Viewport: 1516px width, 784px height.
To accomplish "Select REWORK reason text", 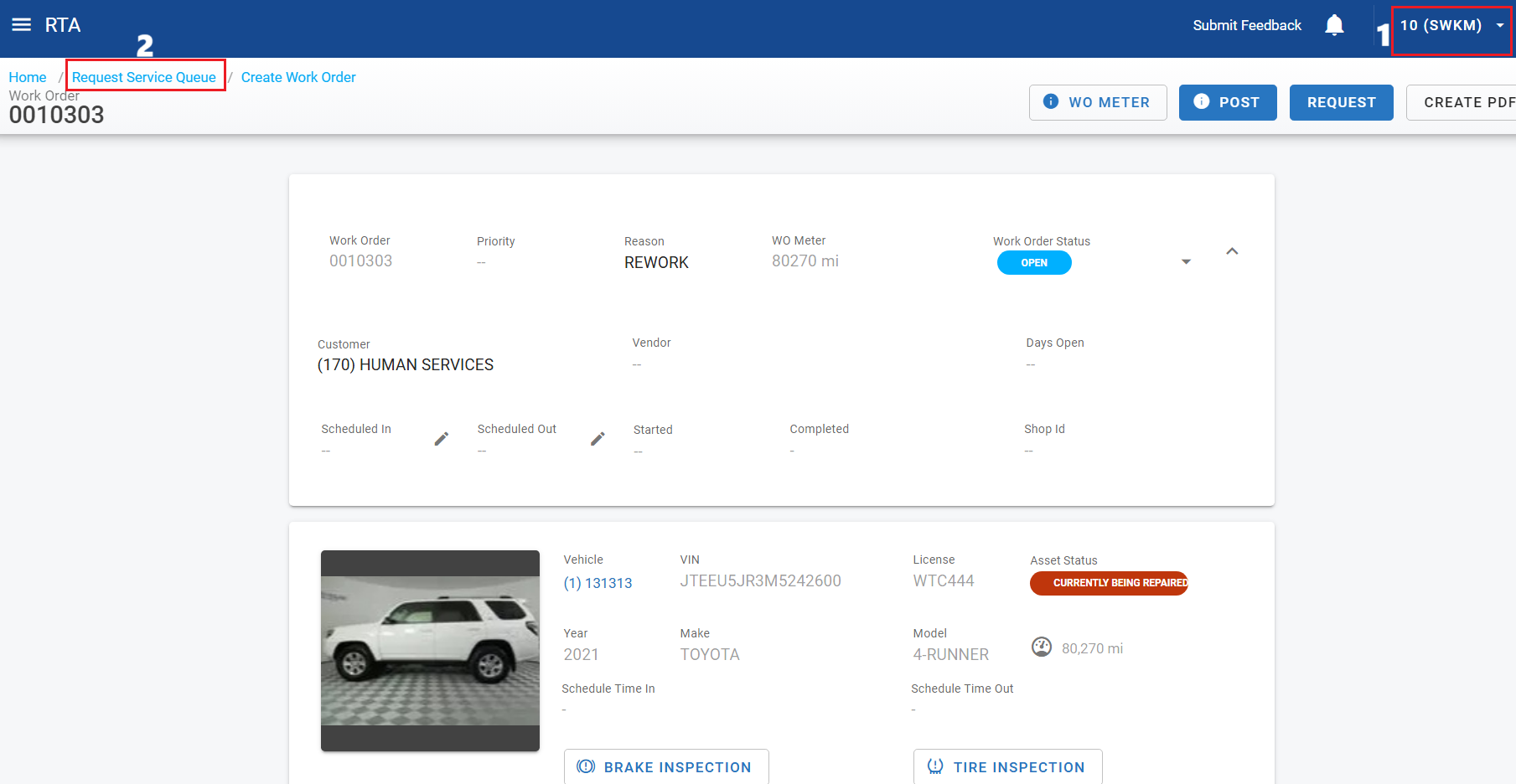I will (656, 263).
